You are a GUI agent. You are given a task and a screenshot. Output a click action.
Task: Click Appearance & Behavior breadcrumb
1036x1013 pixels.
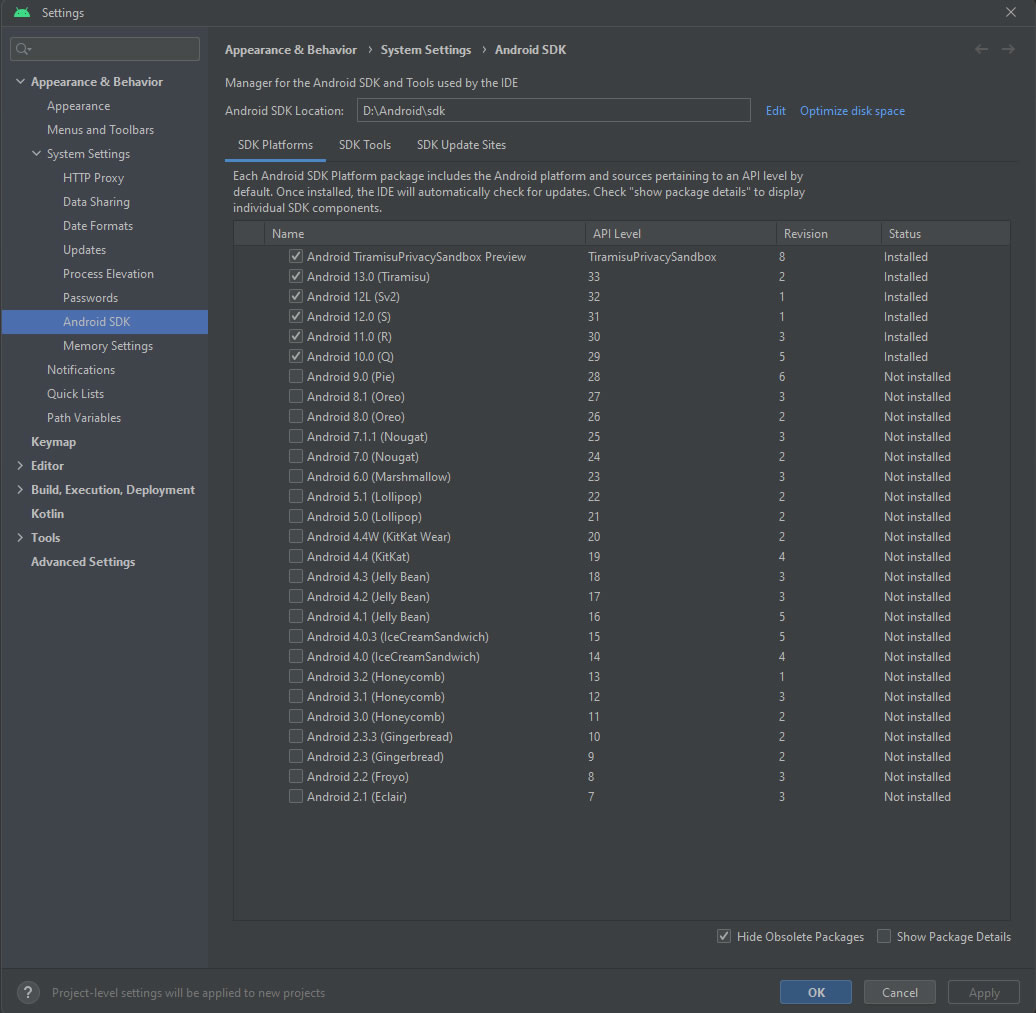coord(291,50)
